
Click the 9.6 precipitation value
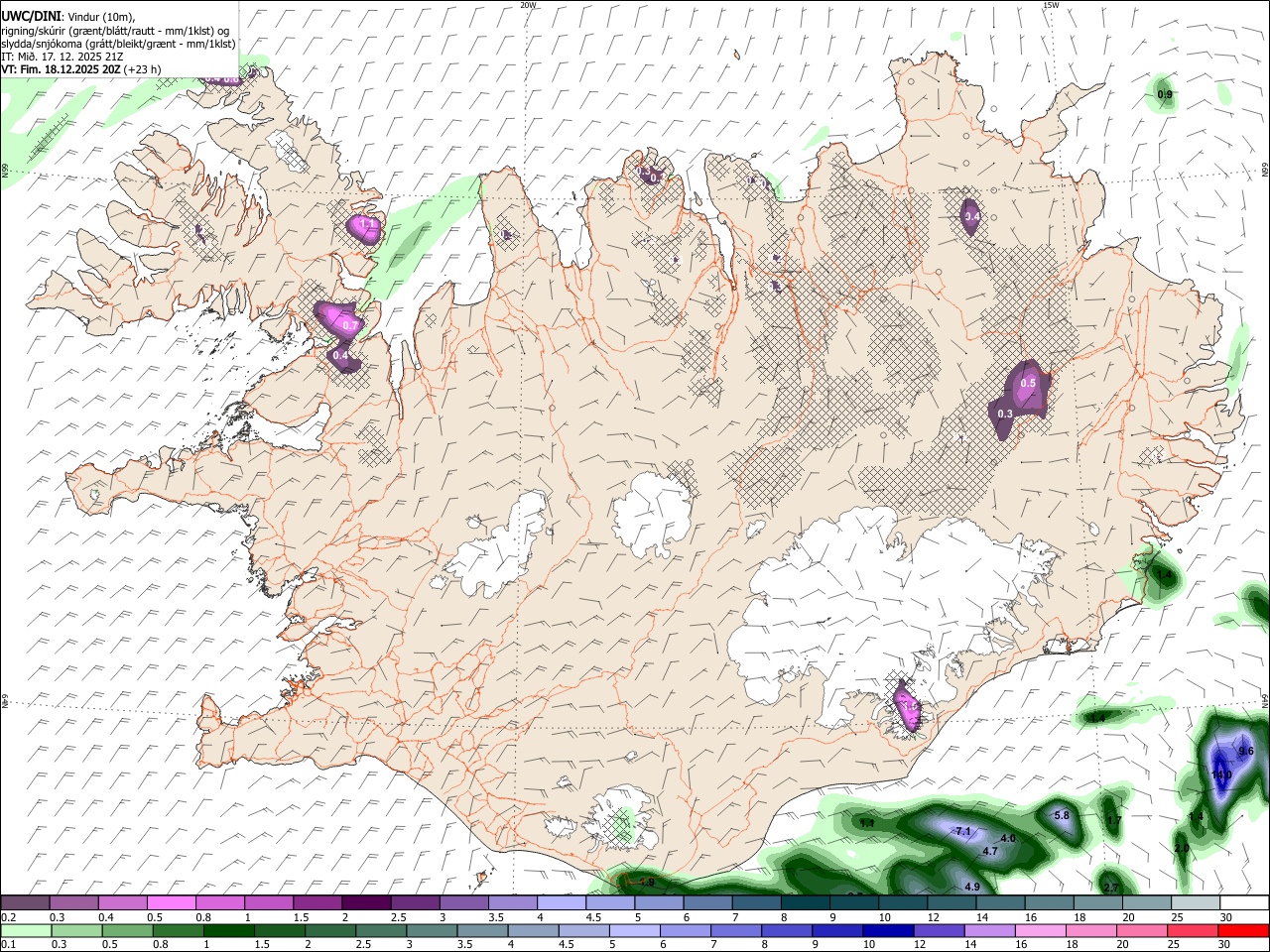[1246, 751]
